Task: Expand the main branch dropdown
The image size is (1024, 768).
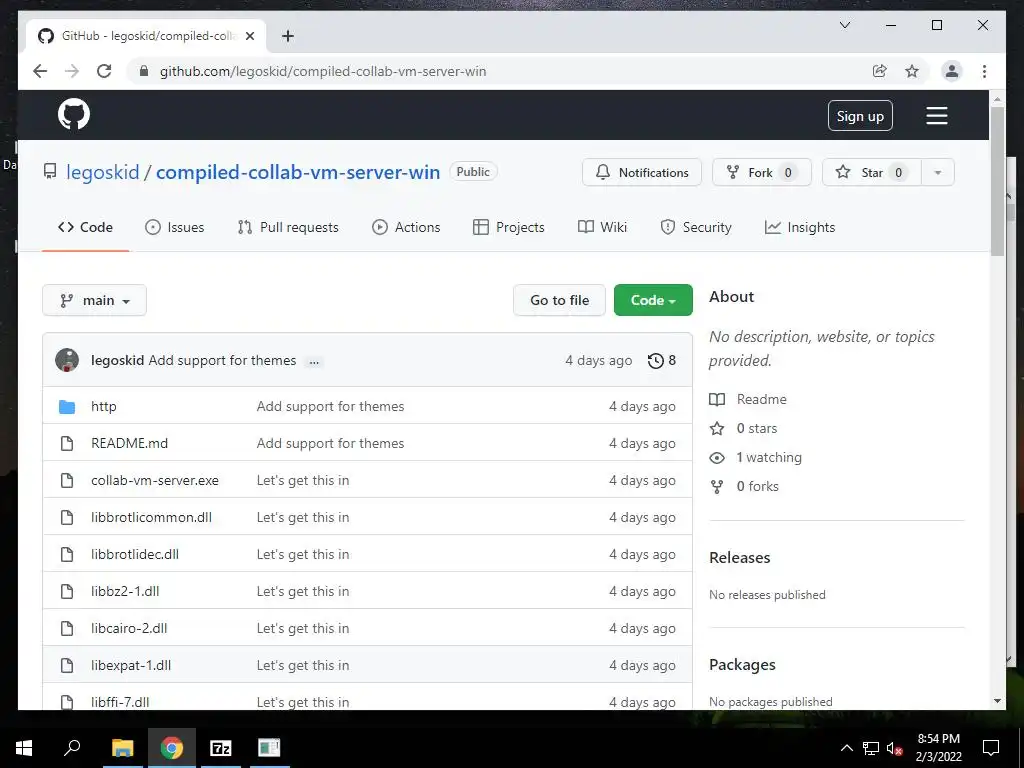Action: click(x=95, y=300)
